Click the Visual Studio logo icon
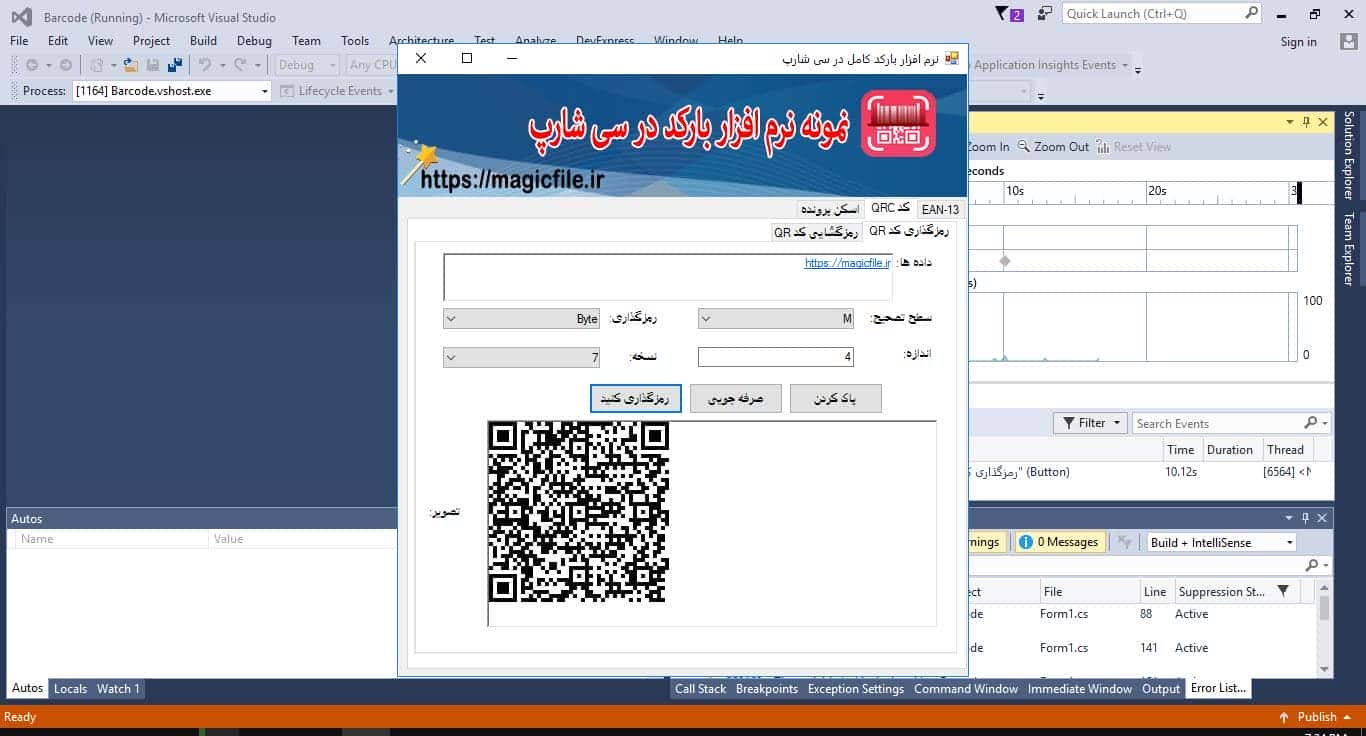This screenshot has height=736, width=1366. pyautogui.click(x=21, y=16)
